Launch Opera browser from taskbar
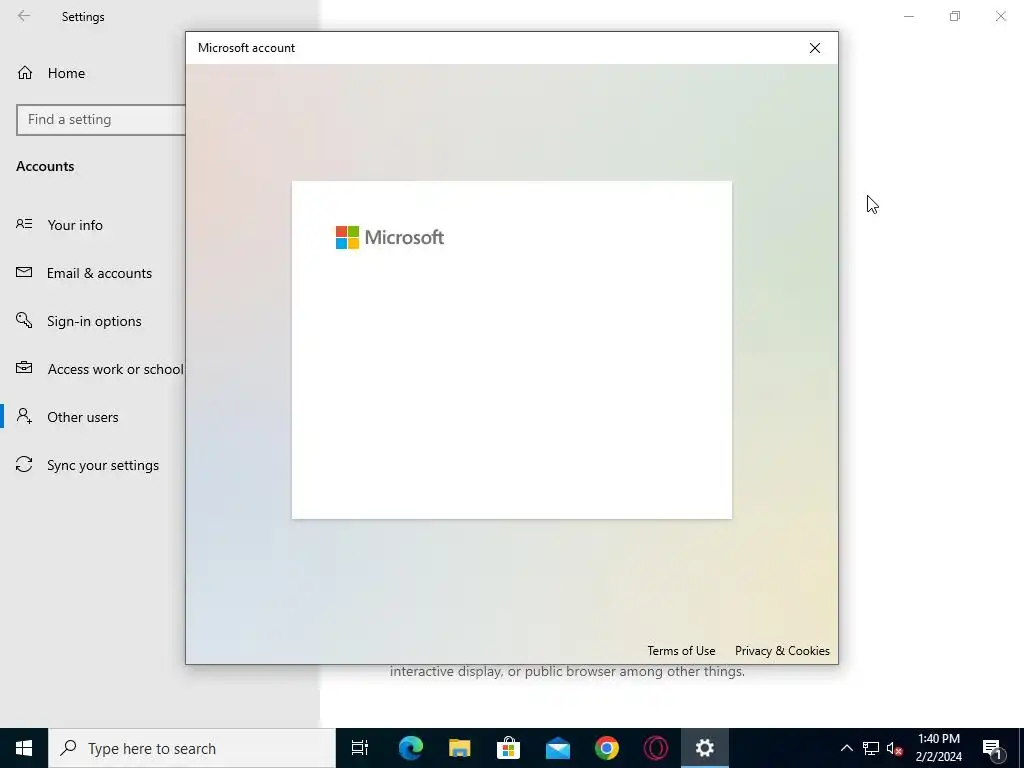Viewport: 1024px width, 768px height. 656,748
